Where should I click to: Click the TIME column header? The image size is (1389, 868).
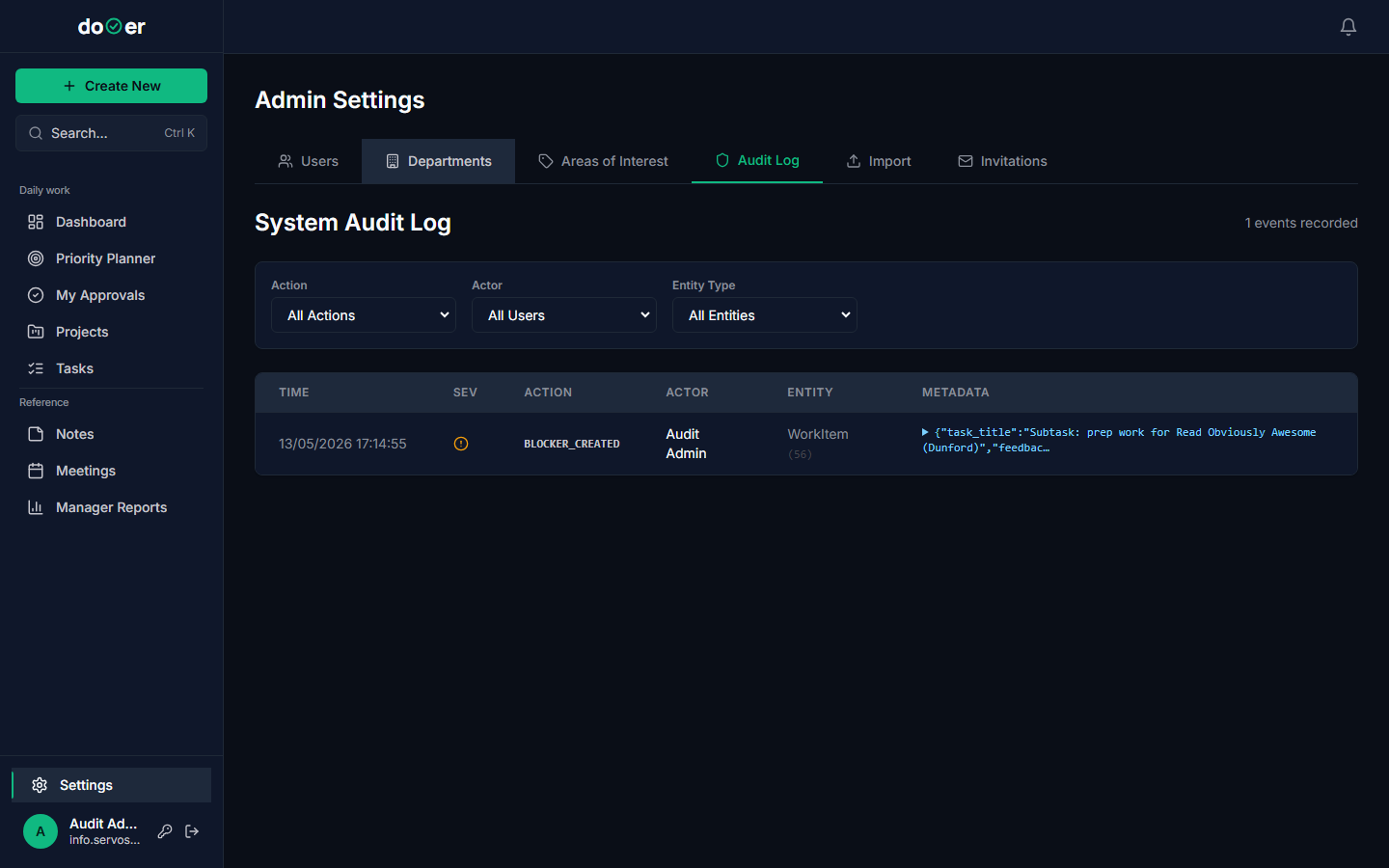[294, 393]
